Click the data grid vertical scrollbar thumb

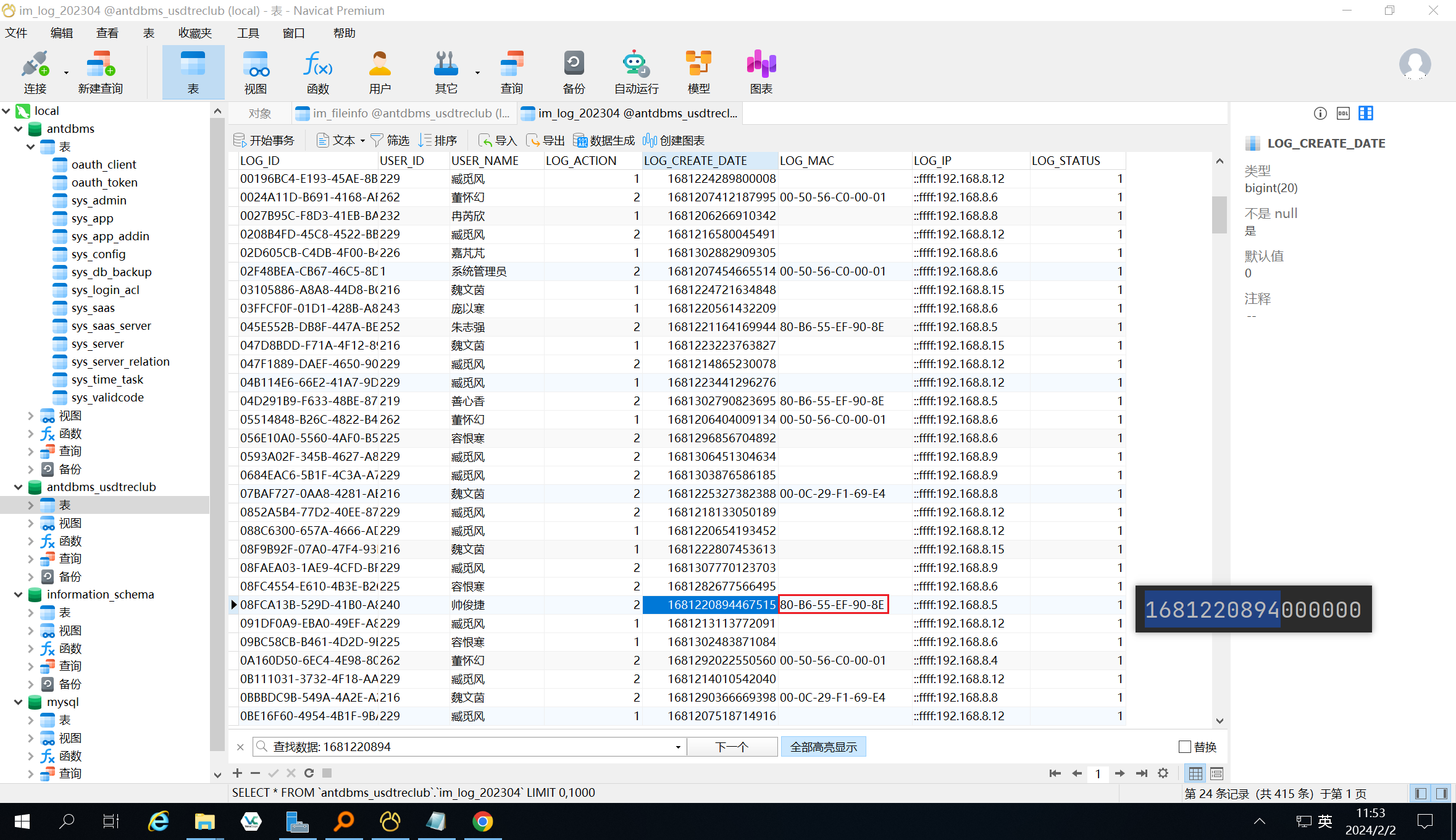coord(1219,214)
